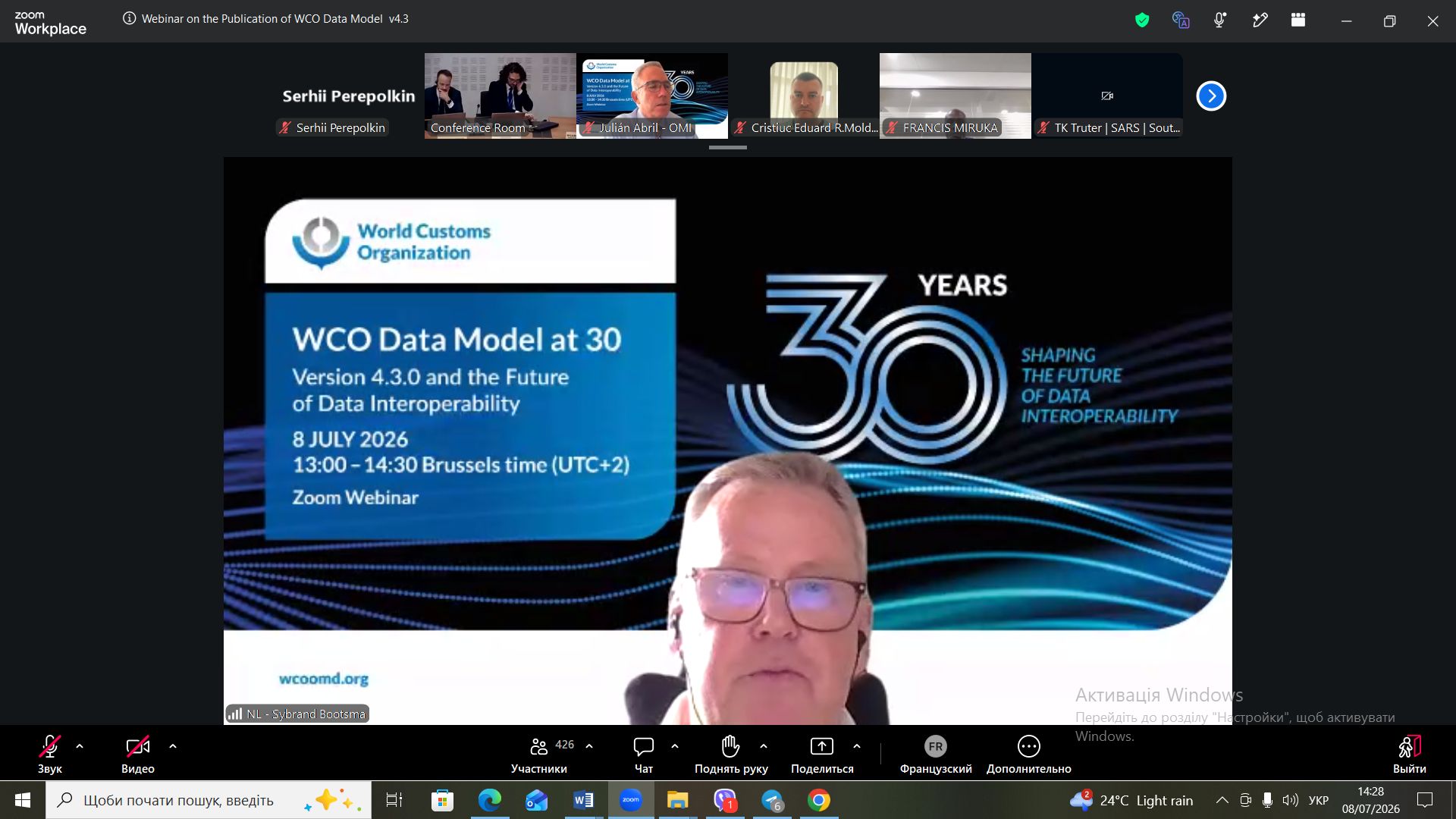The height and width of the screenshot is (819, 1456).
Task: Open the annotation pen icon in title bar
Action: point(1260,20)
